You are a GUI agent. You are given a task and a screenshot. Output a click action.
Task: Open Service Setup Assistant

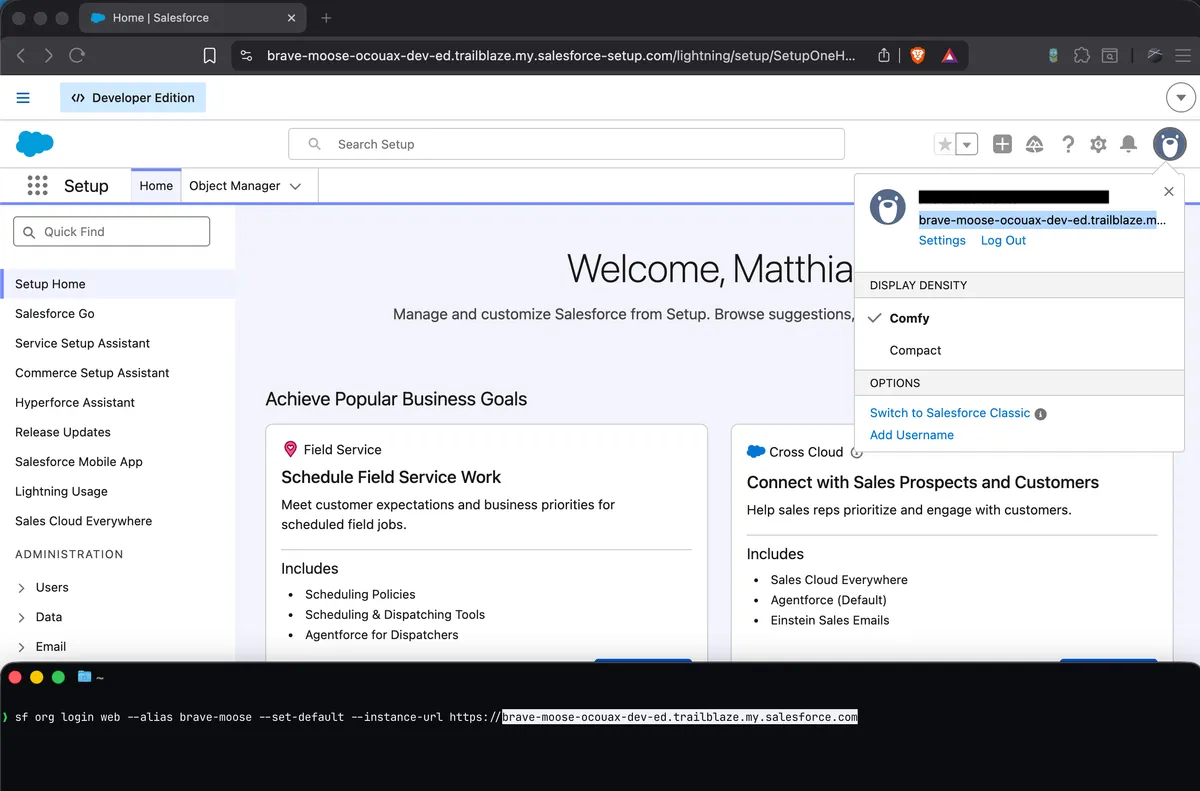[x=82, y=343]
